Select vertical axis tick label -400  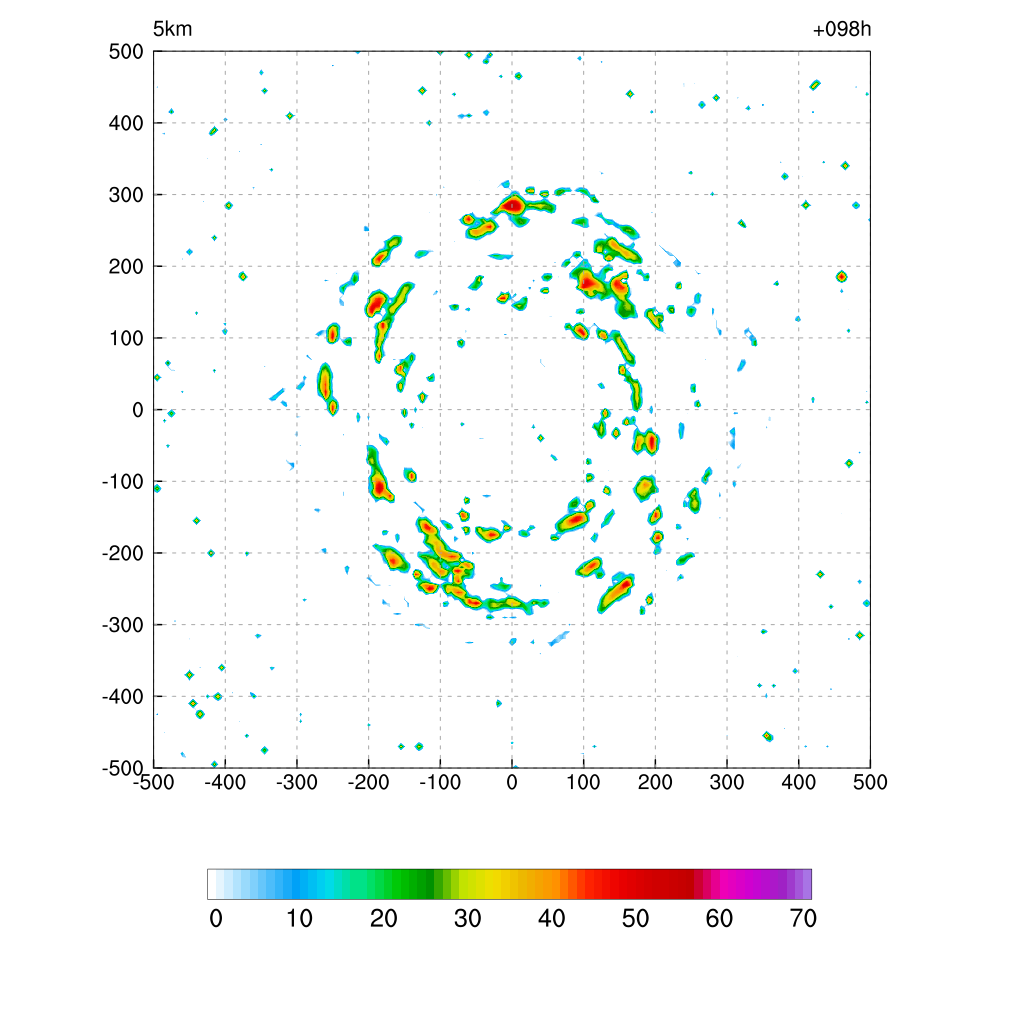[x=123, y=697]
